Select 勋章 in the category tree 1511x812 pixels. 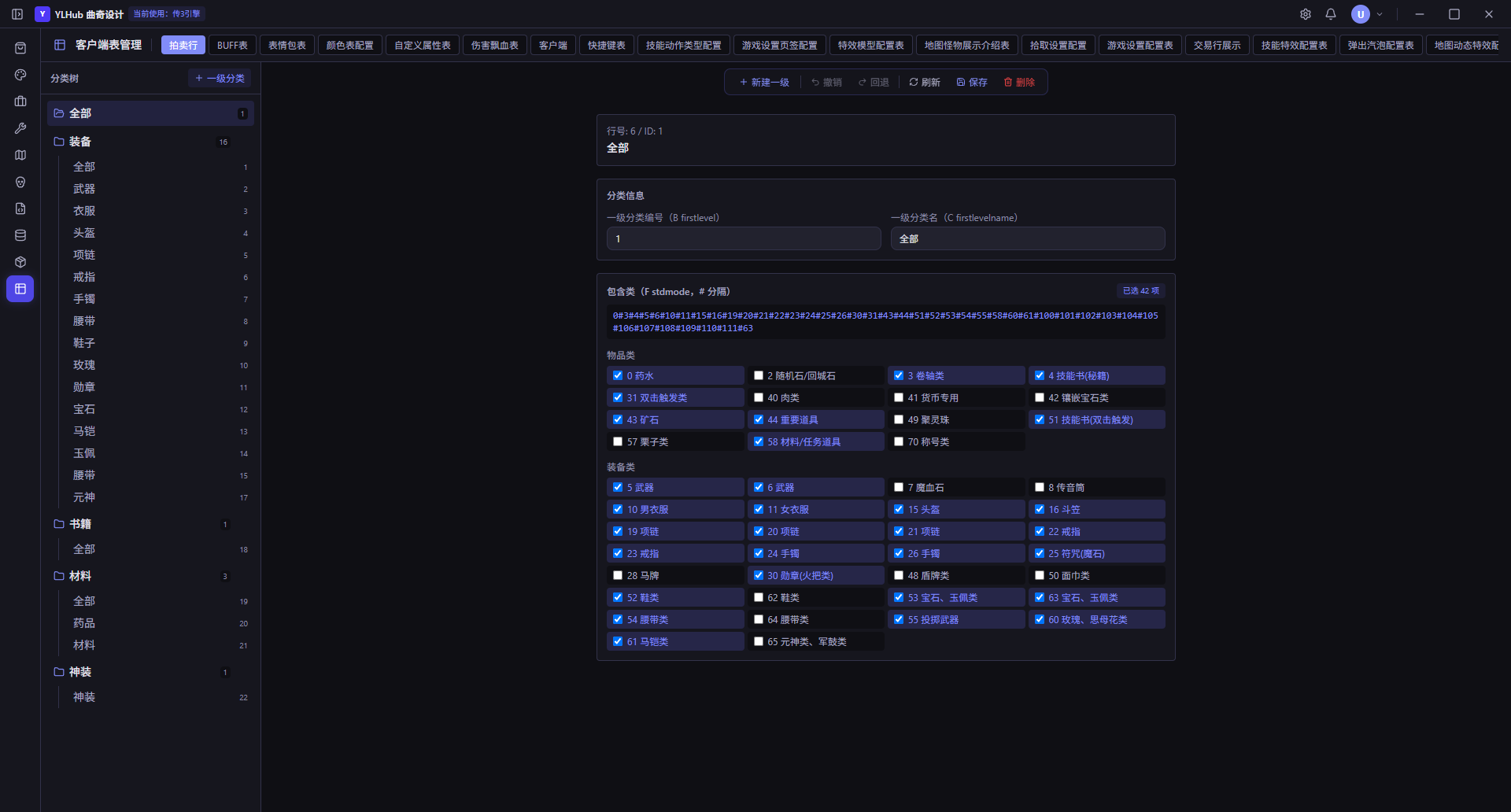click(160, 387)
